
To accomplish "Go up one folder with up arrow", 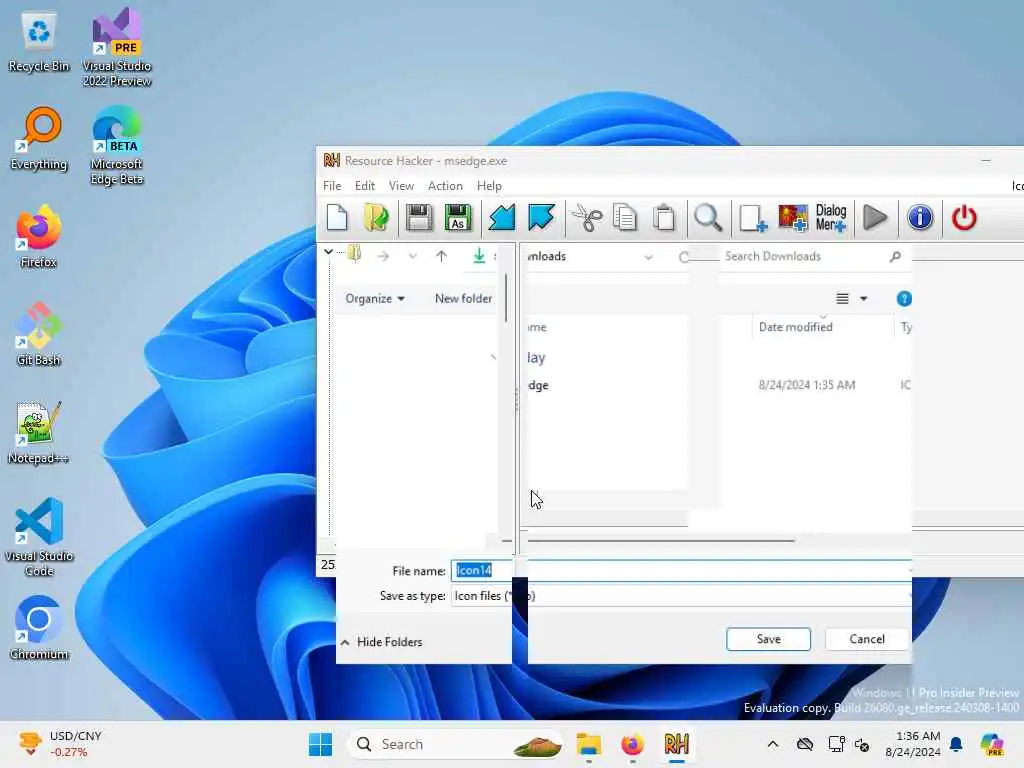I will (441, 257).
